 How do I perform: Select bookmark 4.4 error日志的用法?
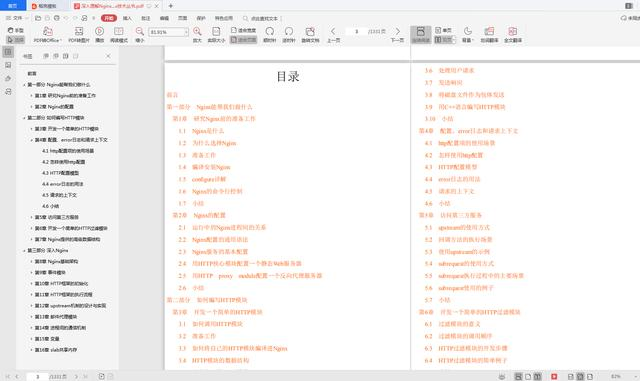(x=62, y=184)
